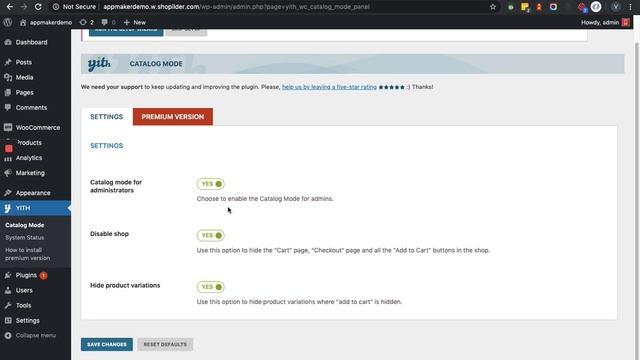
Task: Click the Collapse menu arrow icon
Action: [x=8, y=336]
